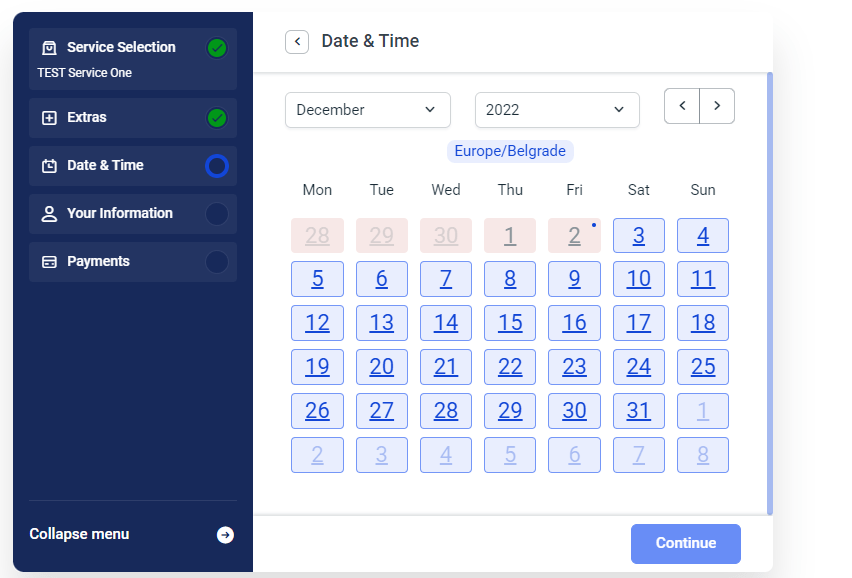Click the back arrow beside Date & Time title
This screenshot has height=578, width=852.
[297, 42]
